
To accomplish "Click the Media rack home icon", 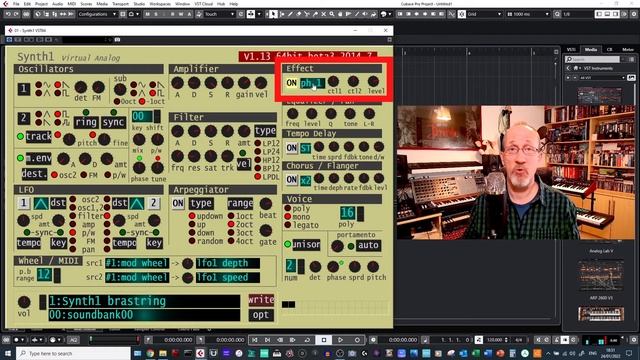I will coord(576,68).
